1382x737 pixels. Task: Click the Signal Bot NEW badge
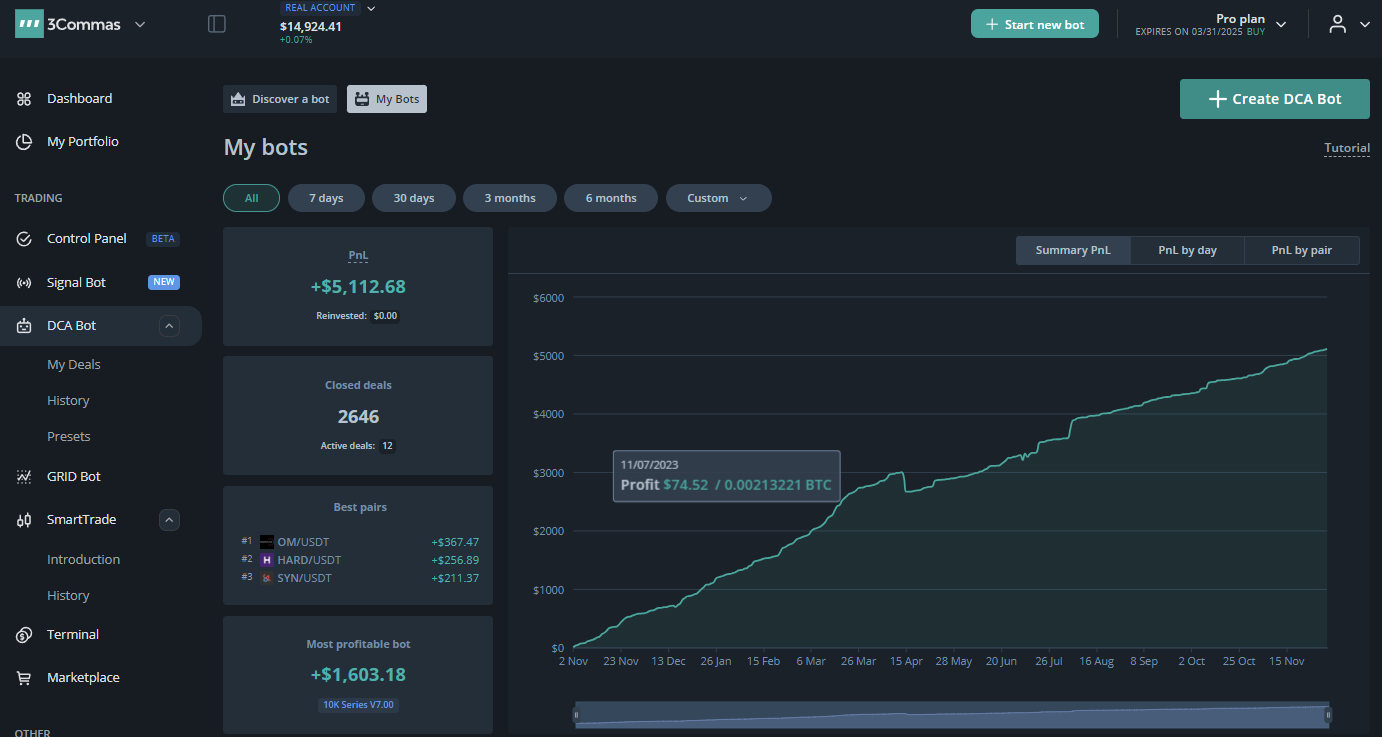pyautogui.click(x=164, y=282)
